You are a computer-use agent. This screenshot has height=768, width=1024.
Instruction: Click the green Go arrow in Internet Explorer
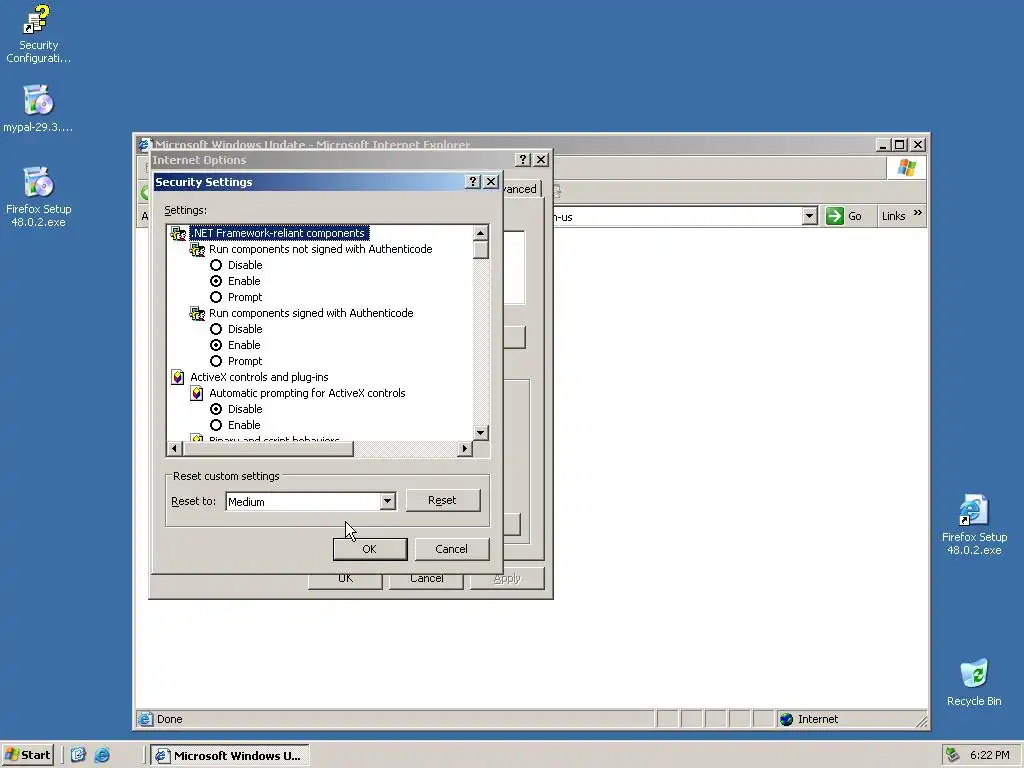[x=835, y=216]
